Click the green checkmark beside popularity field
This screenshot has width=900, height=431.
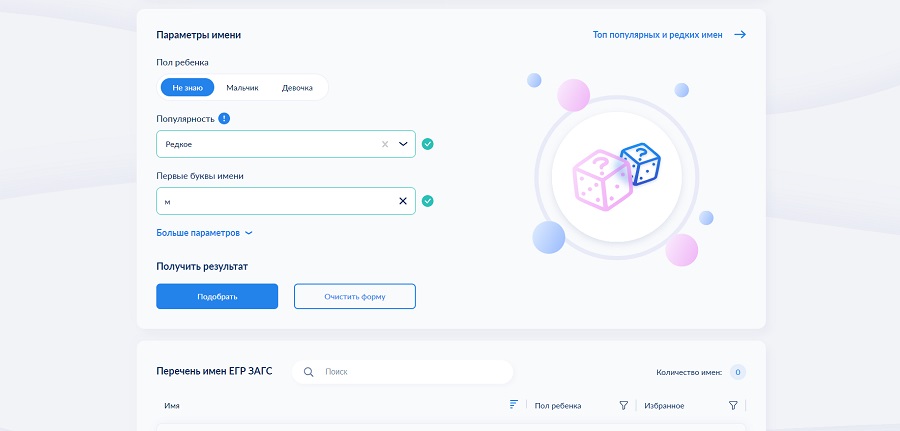point(428,144)
